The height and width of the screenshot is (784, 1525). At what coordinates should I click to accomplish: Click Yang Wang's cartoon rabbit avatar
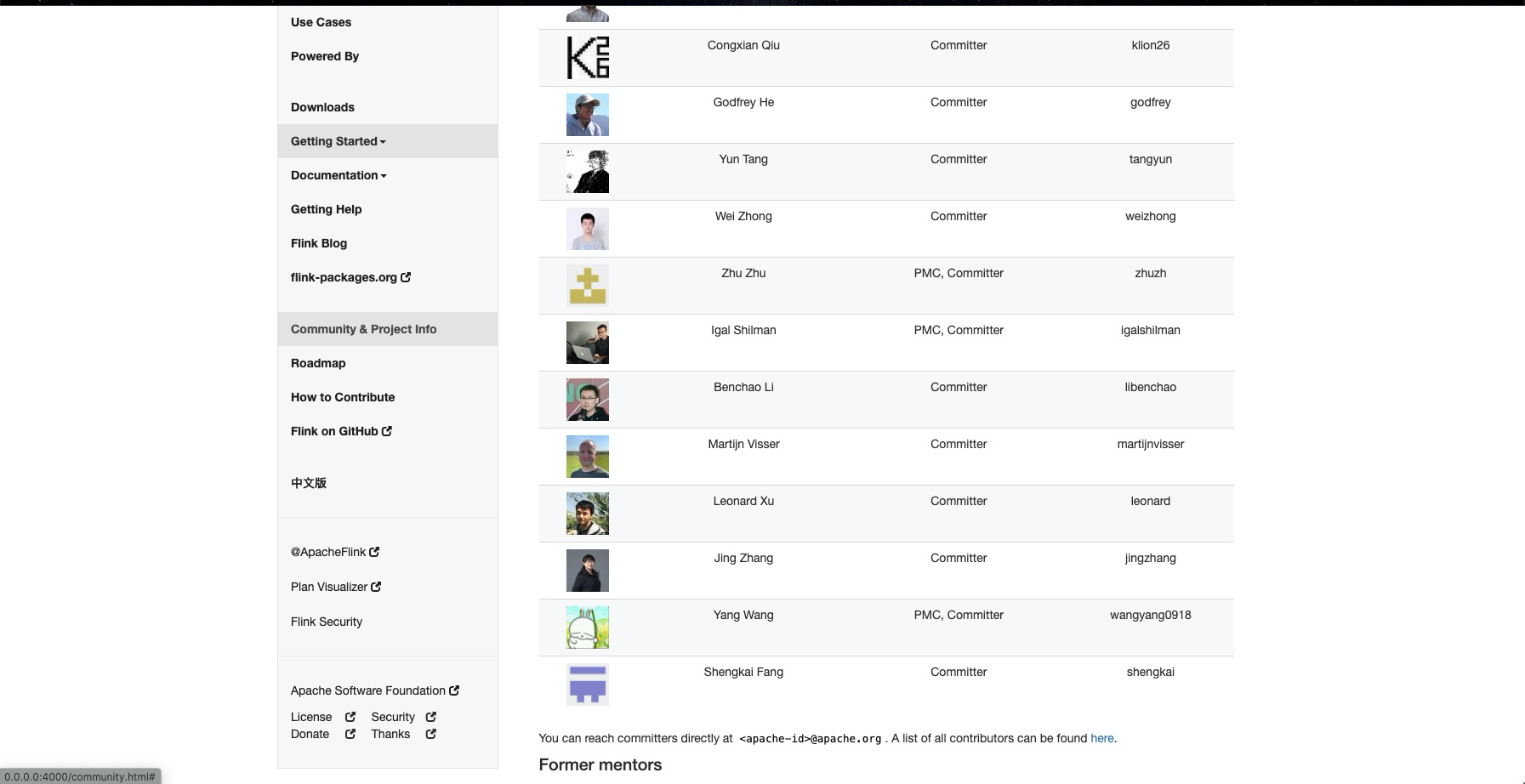point(588,628)
